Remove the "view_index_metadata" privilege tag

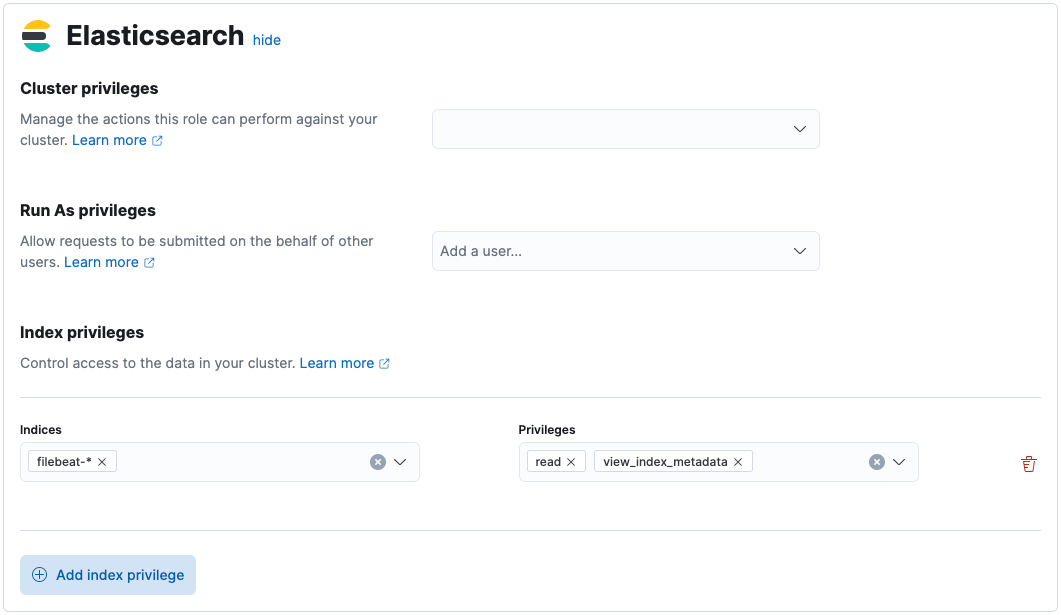tap(738, 461)
